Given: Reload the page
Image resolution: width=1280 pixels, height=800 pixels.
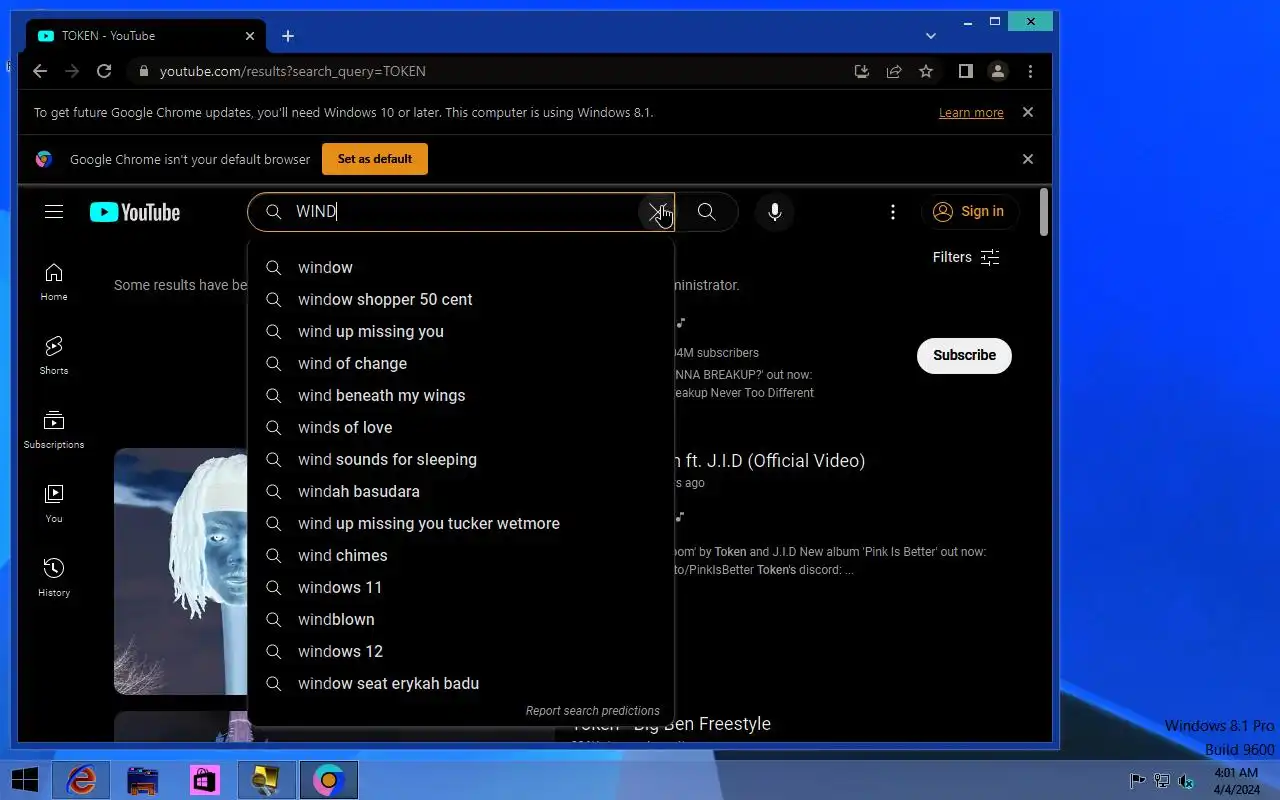Looking at the screenshot, I should coord(104,71).
